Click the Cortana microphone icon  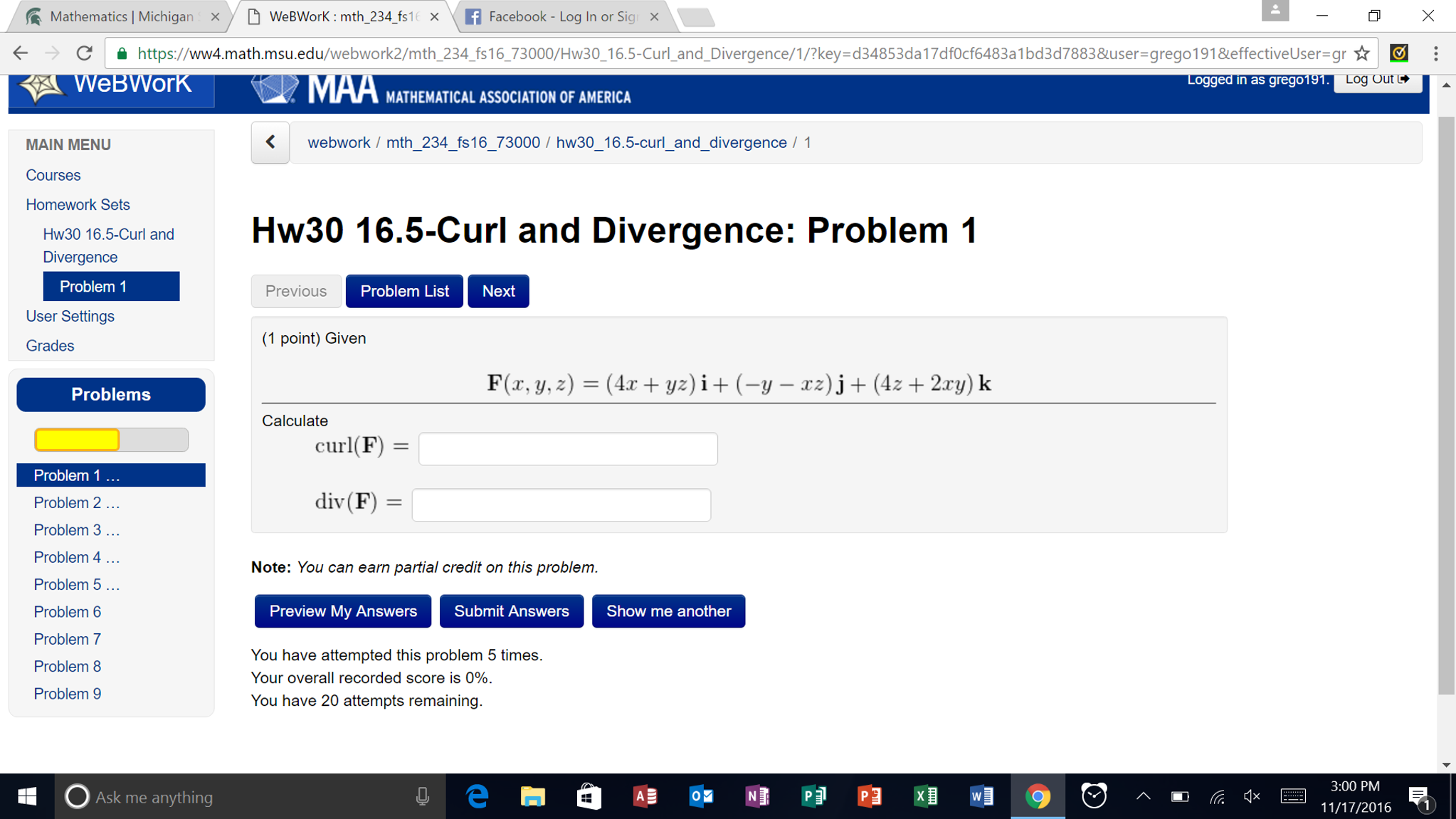coord(422,796)
